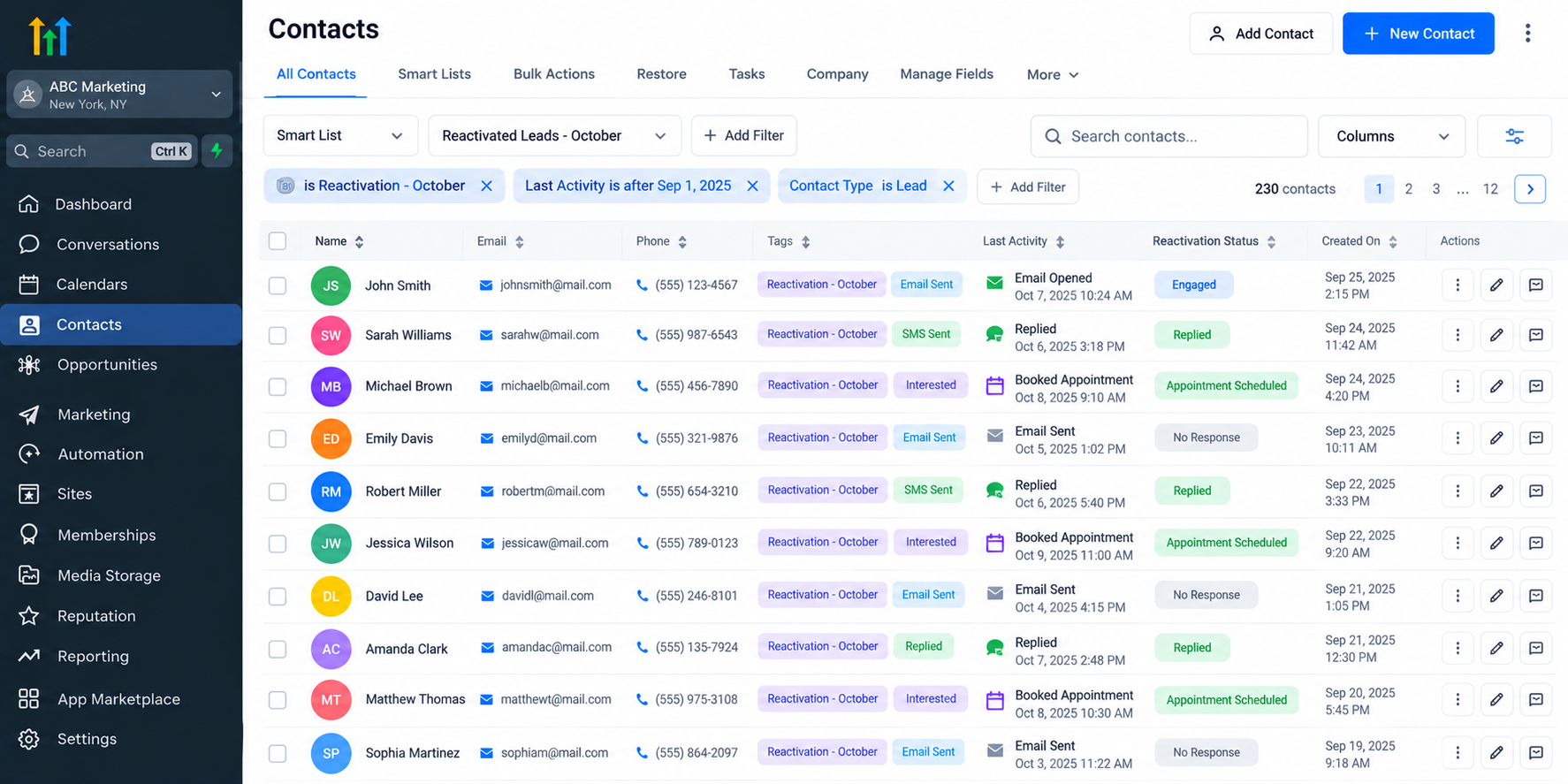The height and width of the screenshot is (784, 1568).
Task: Open Settings in the sidebar
Action: (87, 739)
